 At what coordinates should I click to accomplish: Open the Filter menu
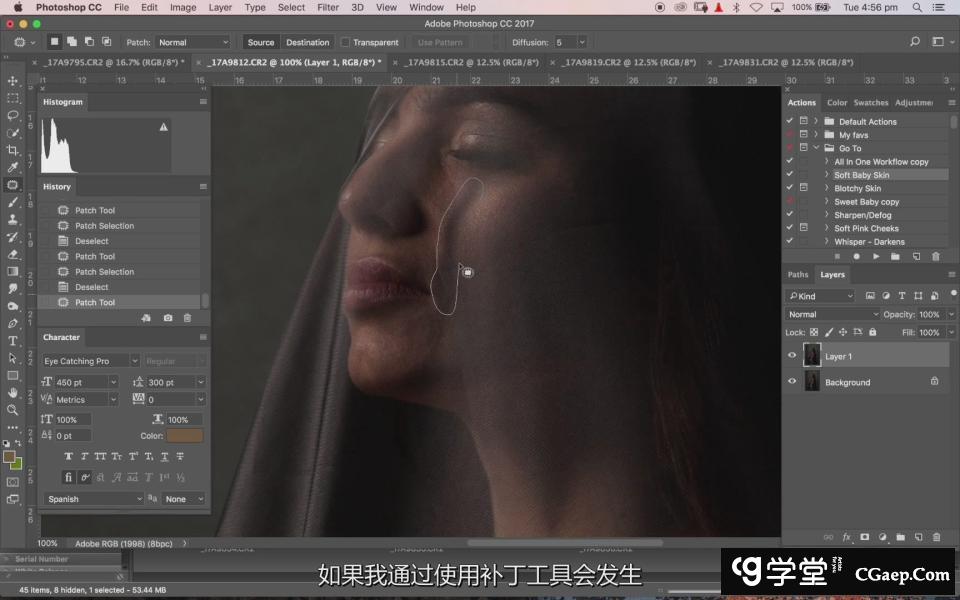point(327,7)
